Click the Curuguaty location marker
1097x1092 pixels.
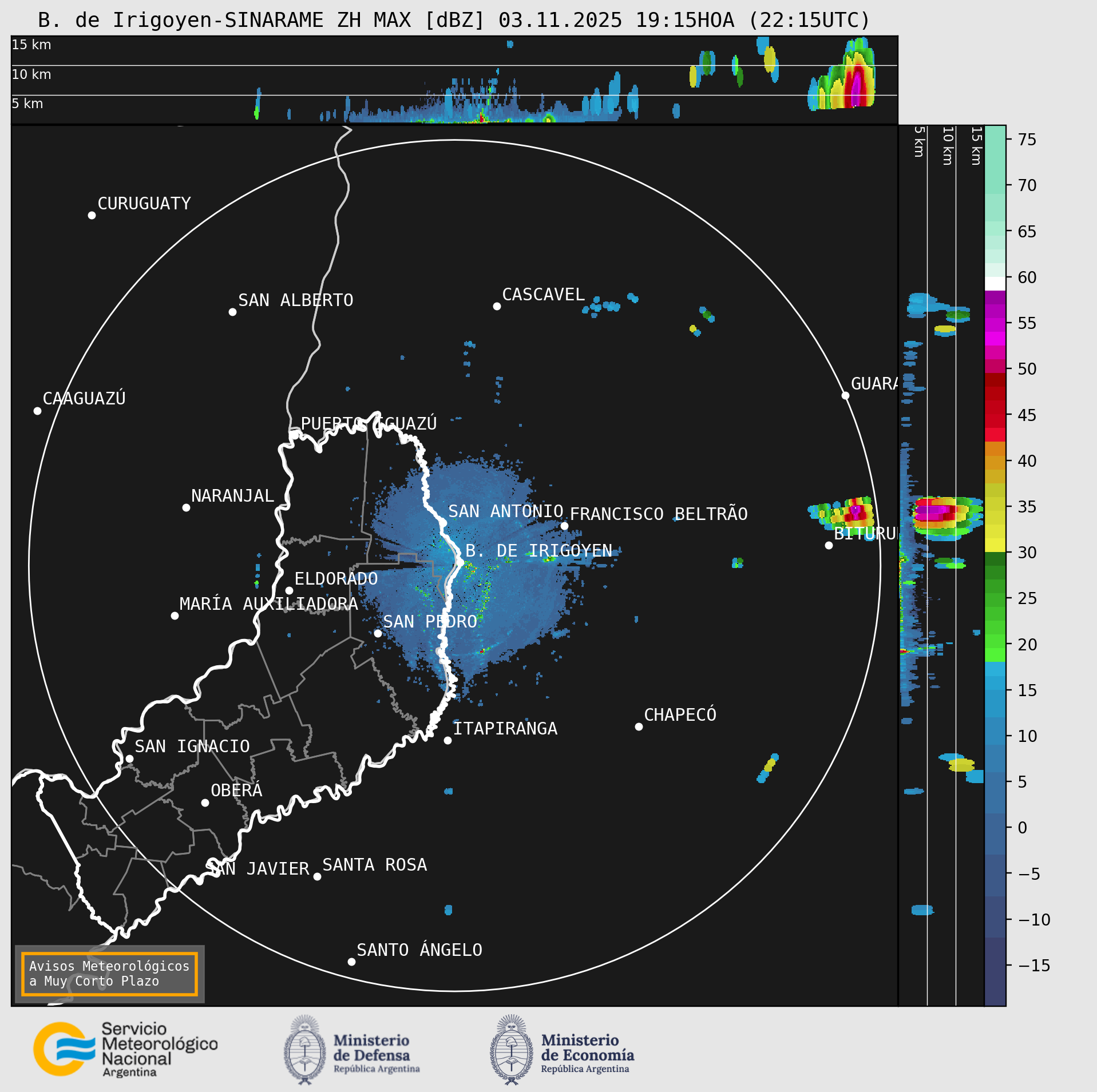click(x=92, y=216)
